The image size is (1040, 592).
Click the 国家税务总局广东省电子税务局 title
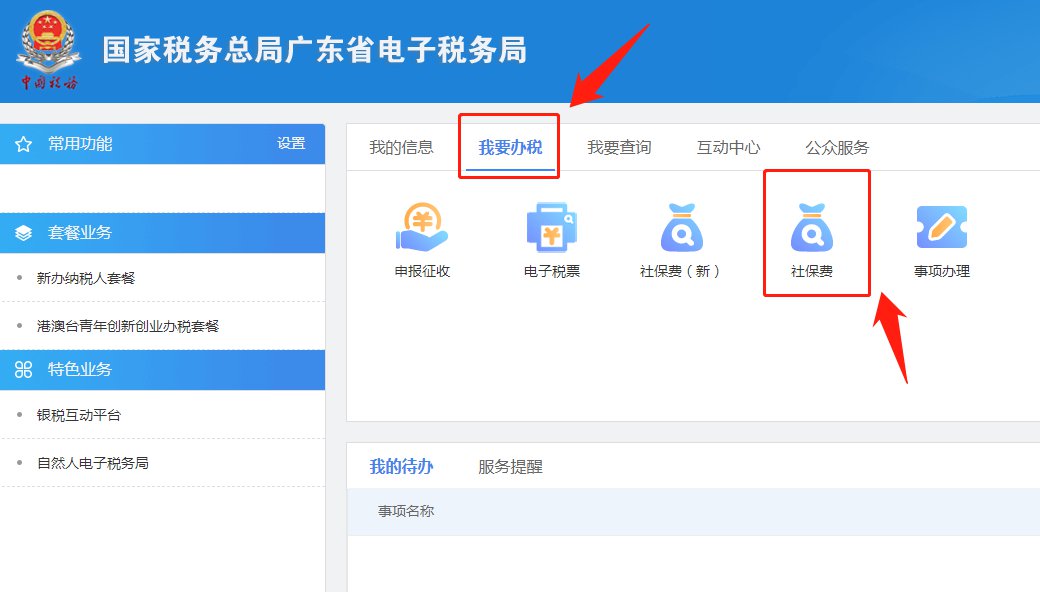315,50
